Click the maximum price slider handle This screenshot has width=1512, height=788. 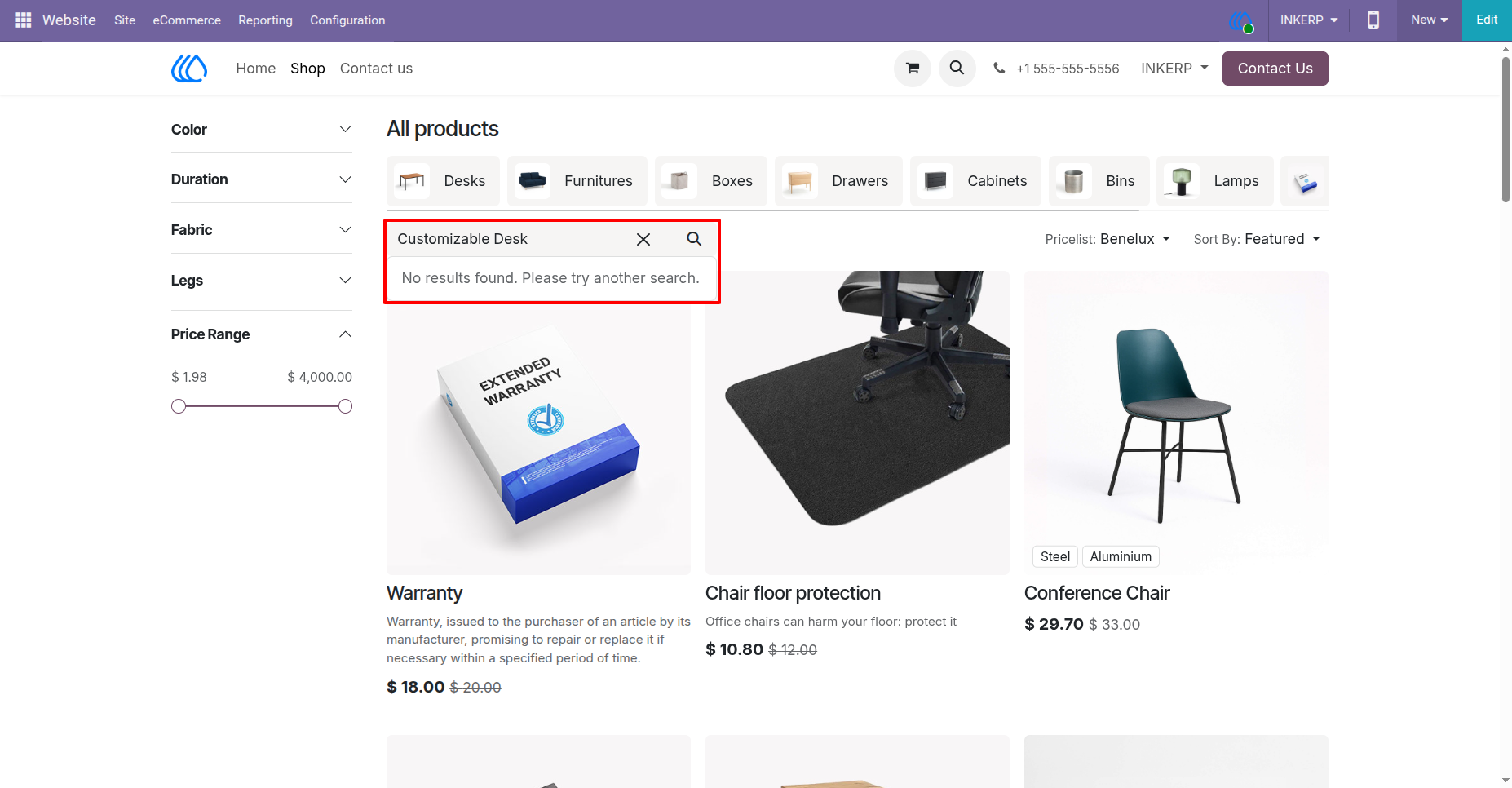[x=345, y=406]
